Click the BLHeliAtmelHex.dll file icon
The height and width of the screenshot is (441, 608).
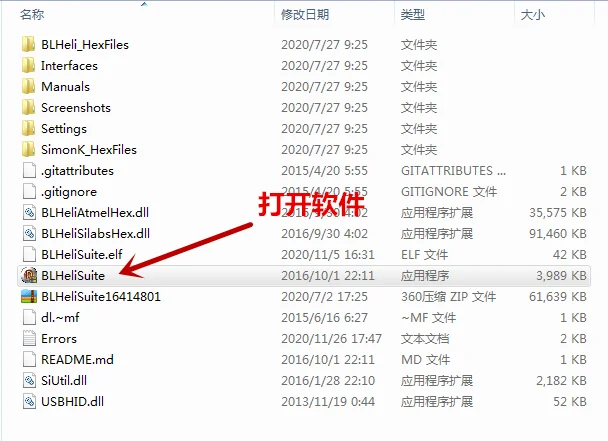point(29,213)
